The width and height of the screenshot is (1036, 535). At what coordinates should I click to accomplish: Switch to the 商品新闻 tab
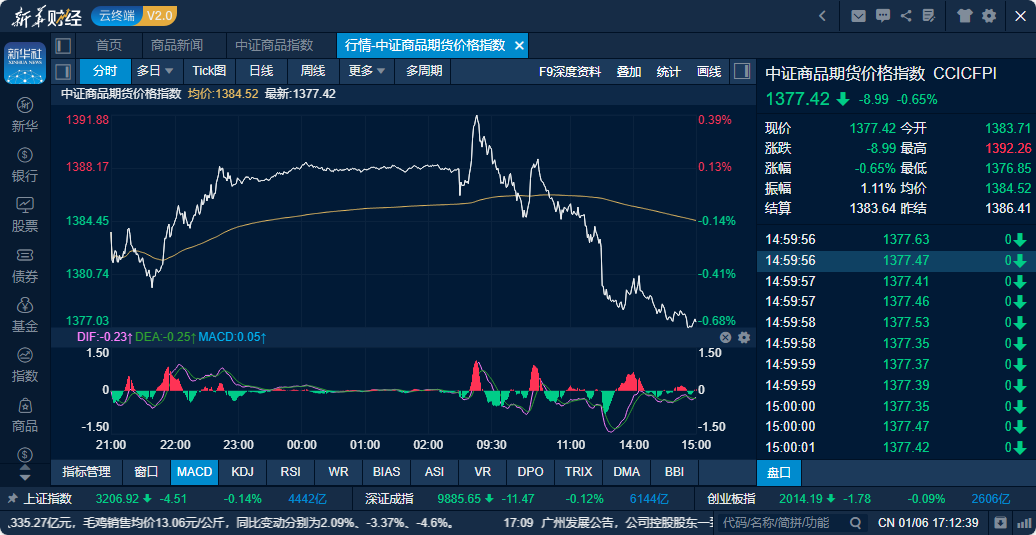[177, 45]
